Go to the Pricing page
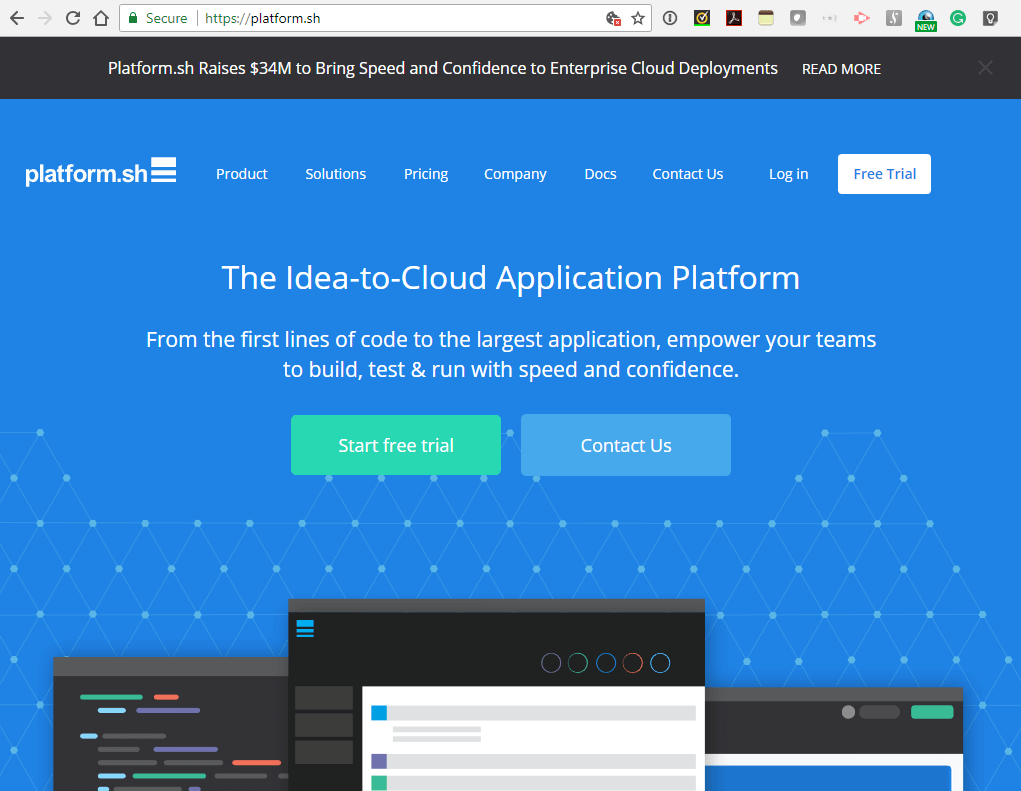Image resolution: width=1021 pixels, height=791 pixels. 426,174
